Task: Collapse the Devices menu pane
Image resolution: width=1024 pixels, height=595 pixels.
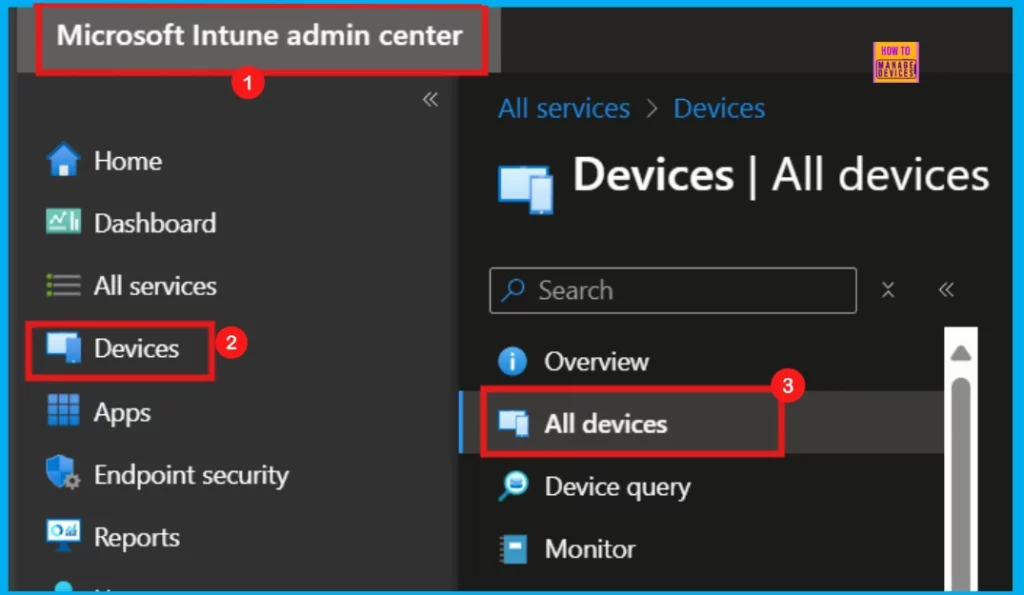Action: point(946,289)
